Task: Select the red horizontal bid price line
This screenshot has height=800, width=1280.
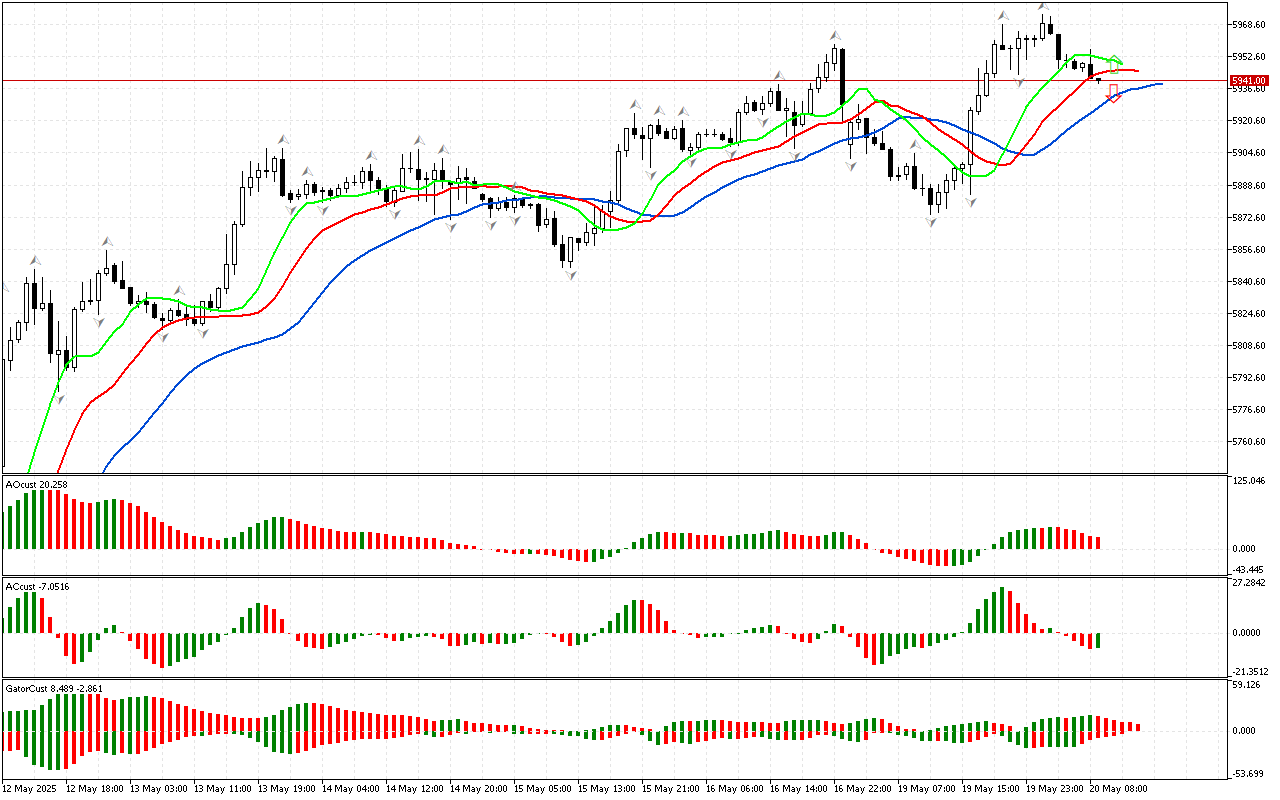Action: pyautogui.click(x=600, y=80)
